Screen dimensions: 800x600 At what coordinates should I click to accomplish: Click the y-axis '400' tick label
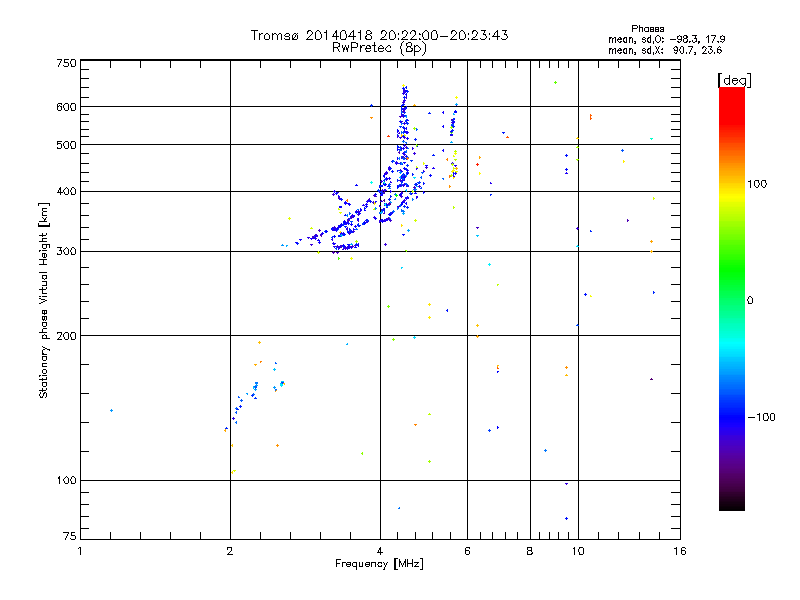(x=66, y=192)
